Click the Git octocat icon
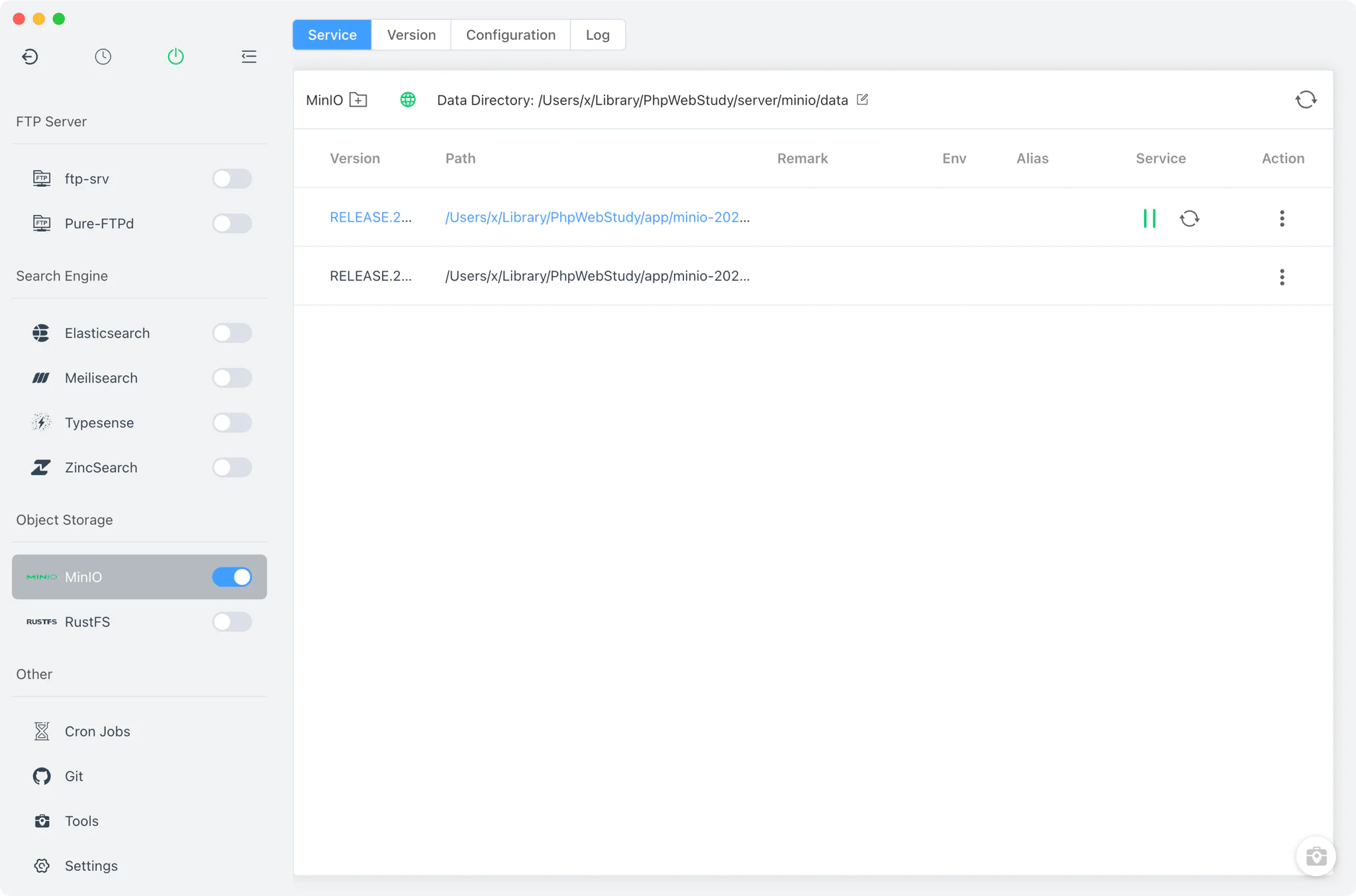This screenshot has width=1356, height=896. [42, 776]
